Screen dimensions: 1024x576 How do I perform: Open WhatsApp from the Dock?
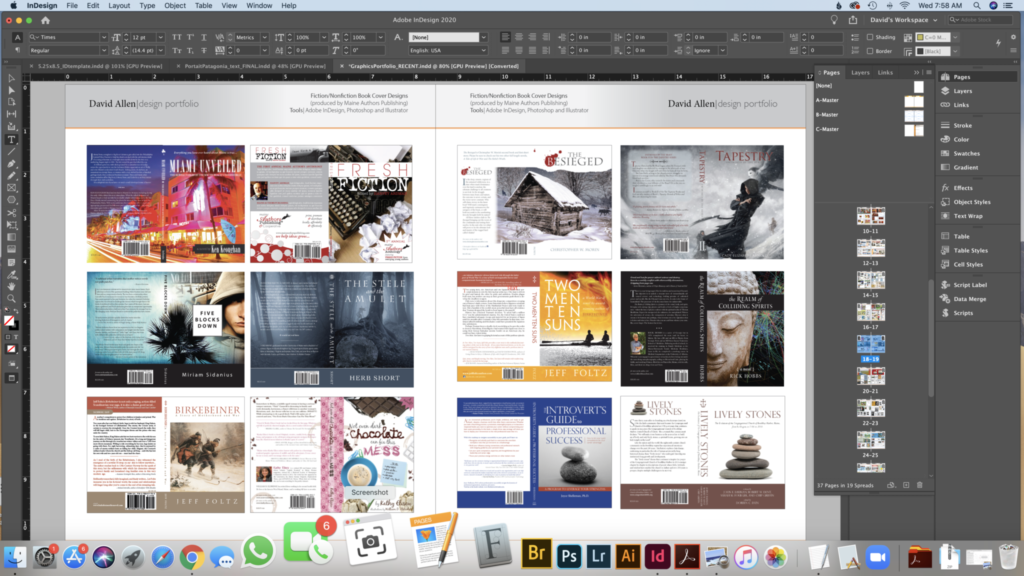coord(258,552)
